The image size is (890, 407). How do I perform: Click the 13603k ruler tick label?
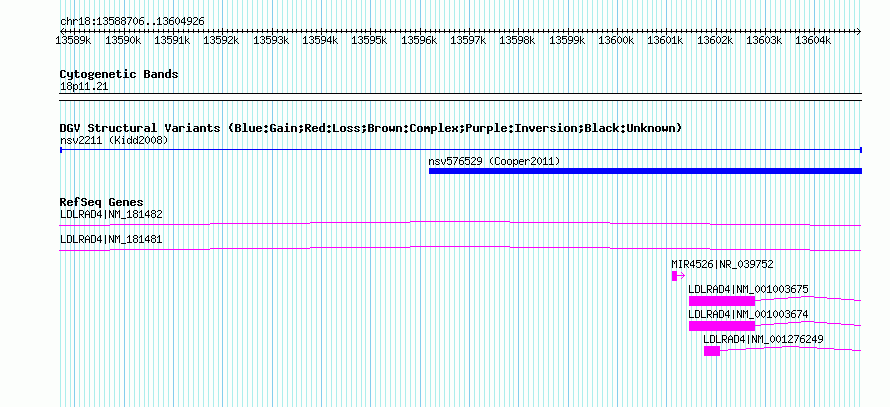point(763,40)
